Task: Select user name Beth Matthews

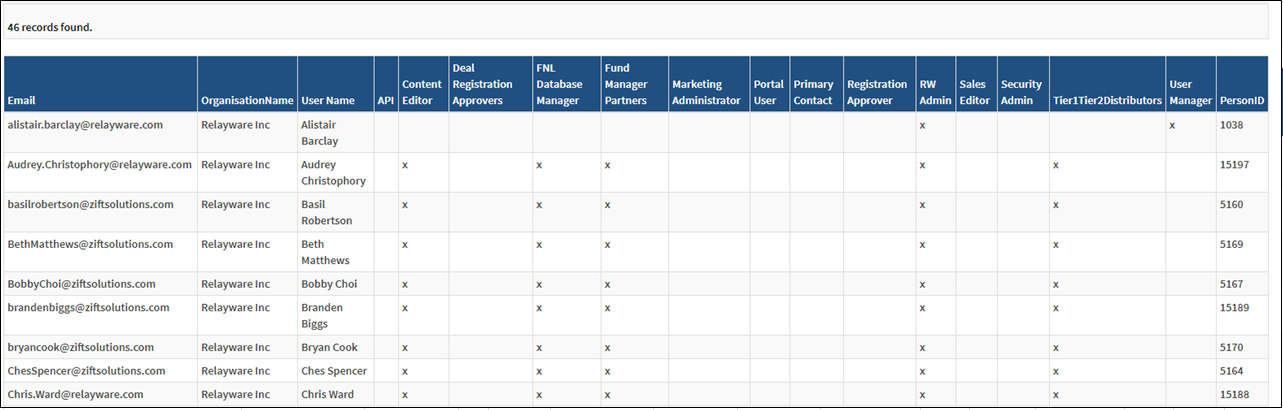Action: [325, 252]
